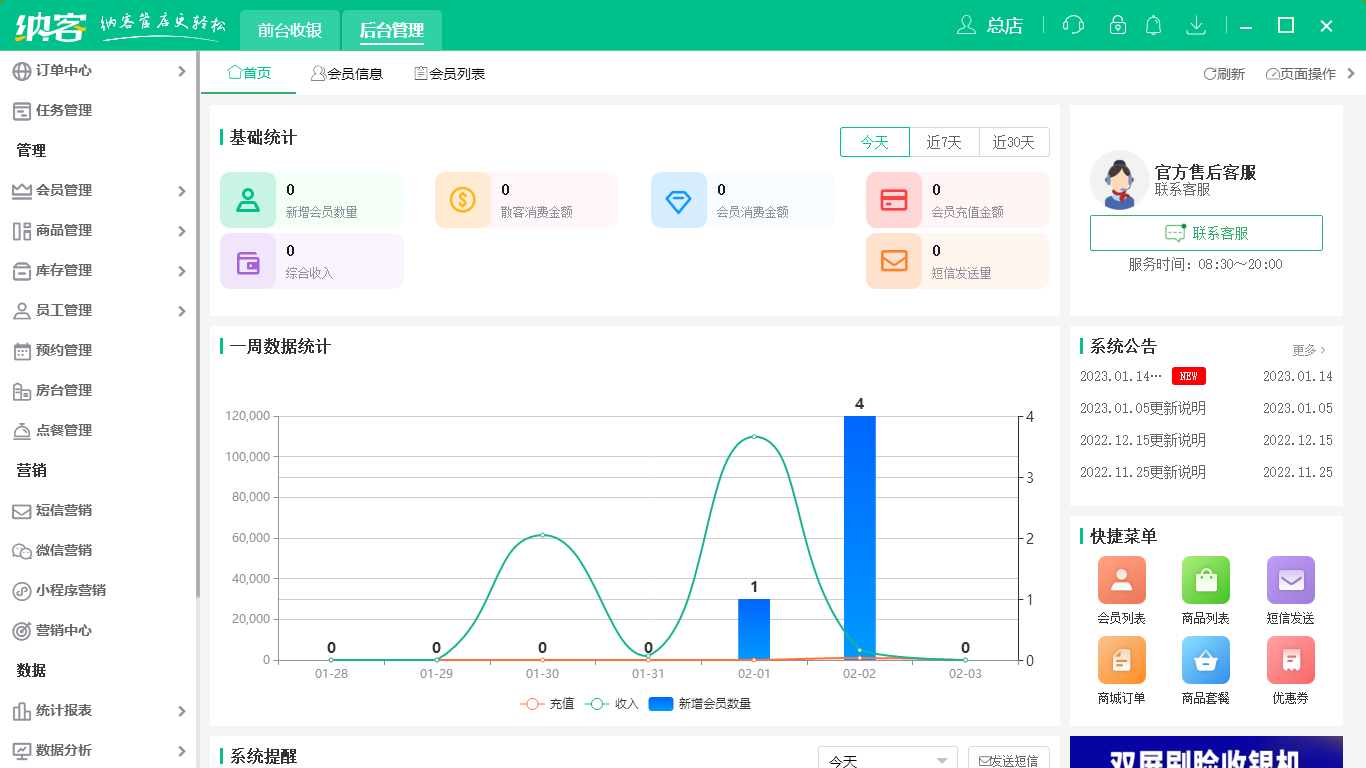Click the 联系客服 button

(x=1206, y=233)
